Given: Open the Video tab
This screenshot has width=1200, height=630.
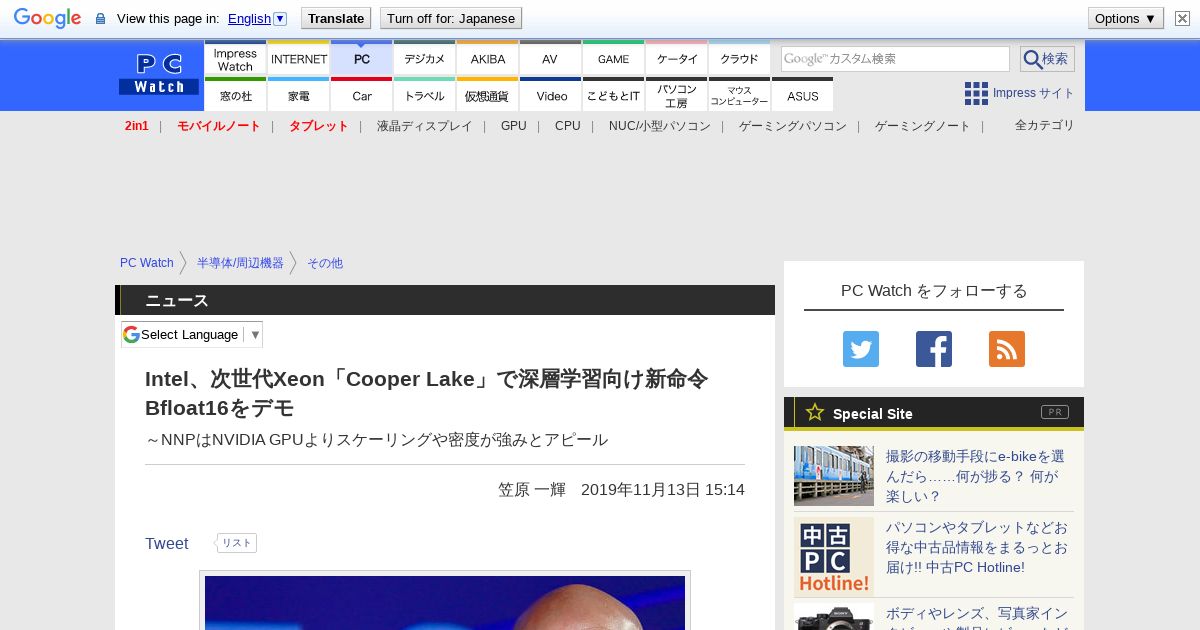Looking at the screenshot, I should coord(550,95).
